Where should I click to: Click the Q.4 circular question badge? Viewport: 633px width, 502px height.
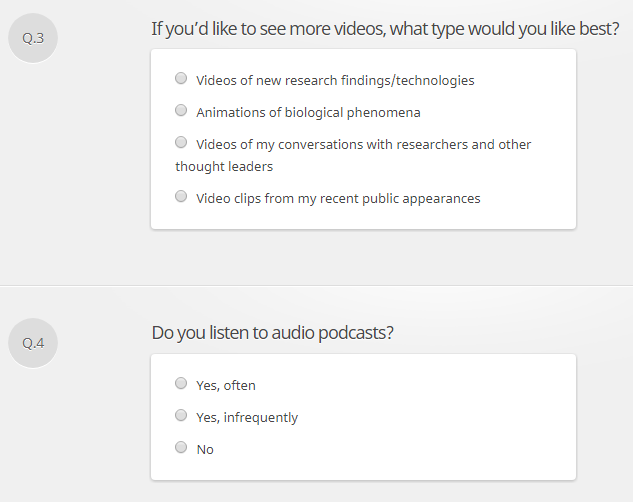[33, 343]
